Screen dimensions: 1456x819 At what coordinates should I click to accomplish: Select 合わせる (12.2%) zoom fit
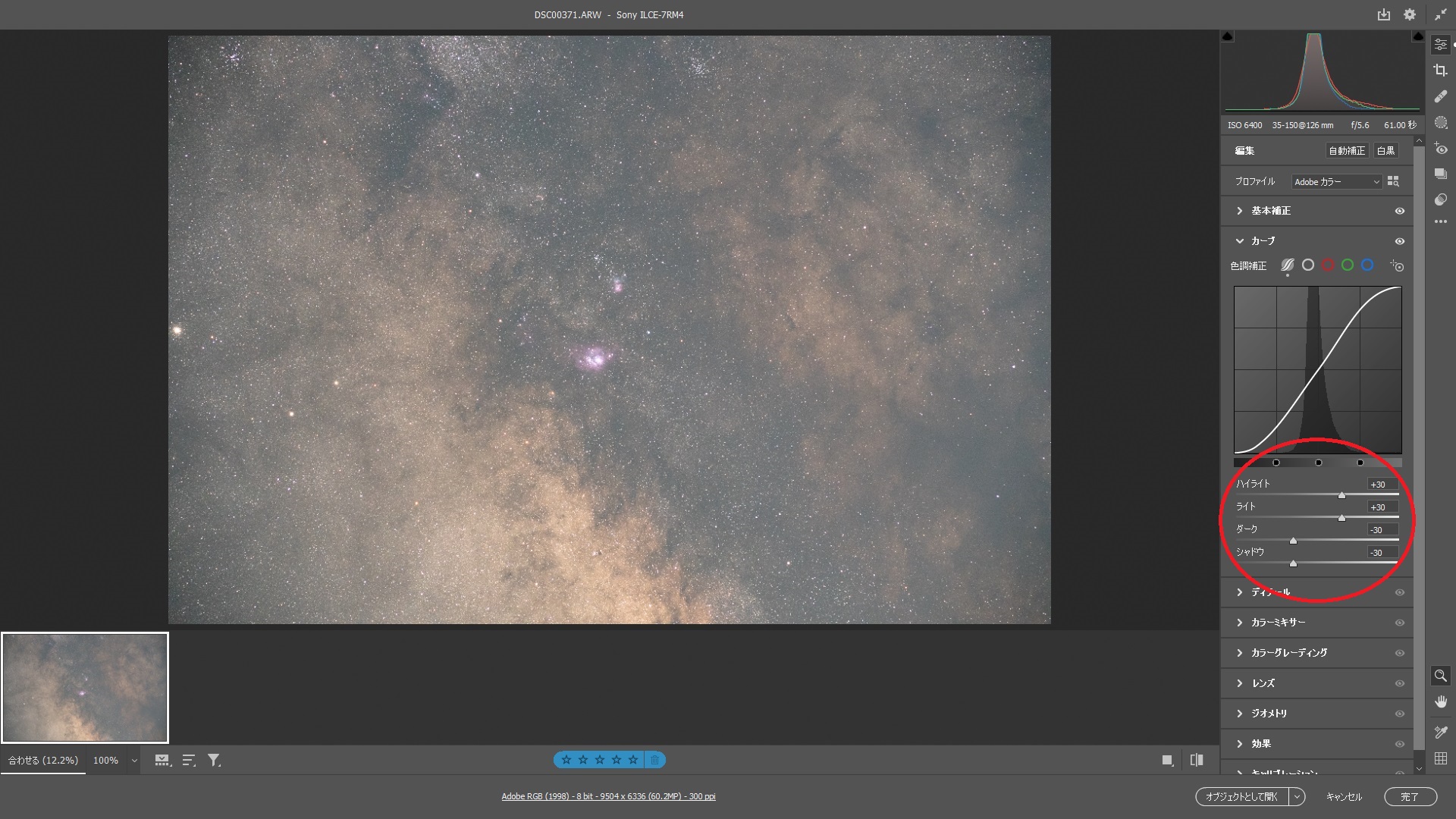pyautogui.click(x=43, y=760)
